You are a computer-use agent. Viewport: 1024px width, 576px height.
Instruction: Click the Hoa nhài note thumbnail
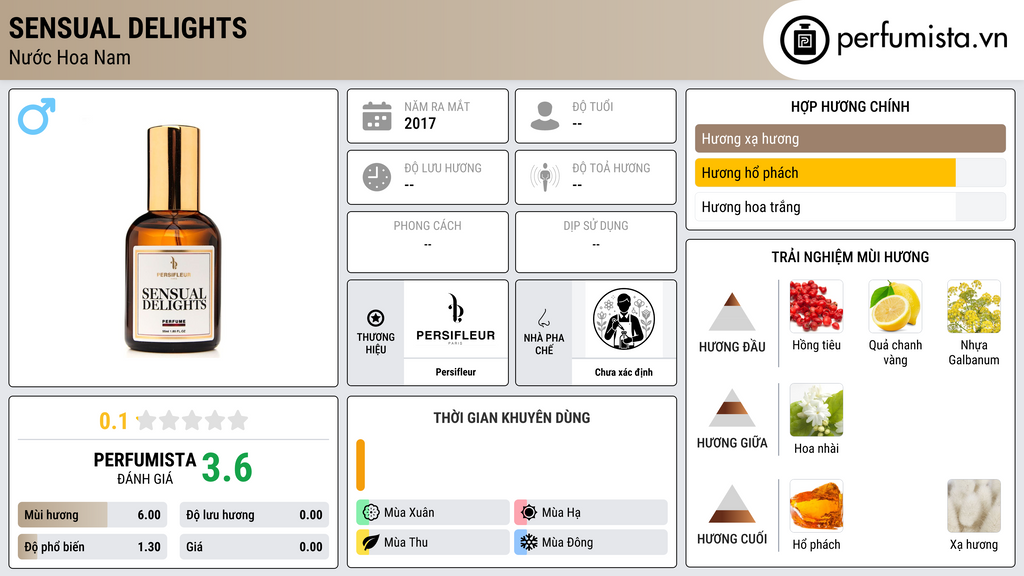(816, 410)
